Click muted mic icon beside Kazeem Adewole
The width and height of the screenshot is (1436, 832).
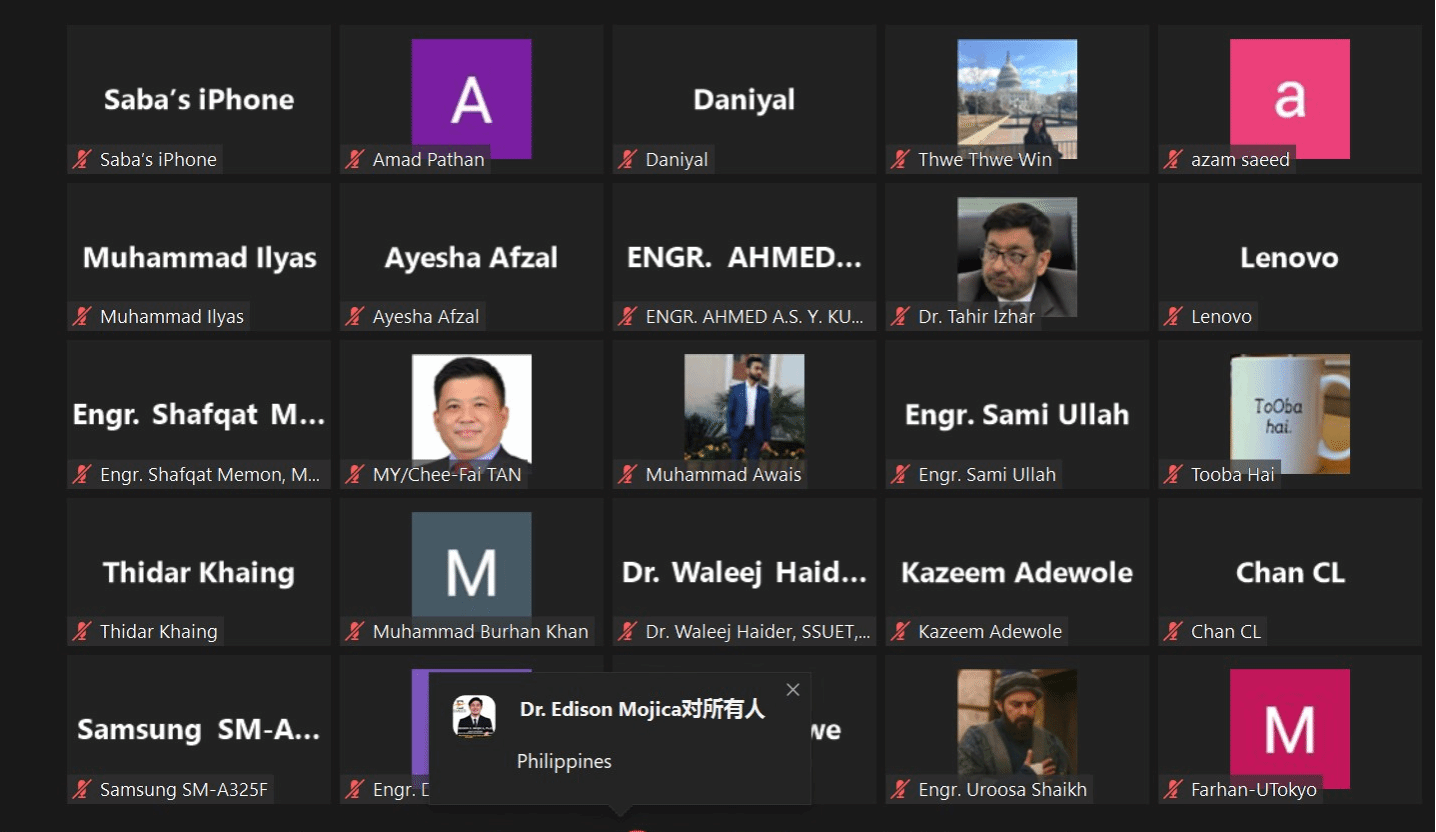point(900,631)
